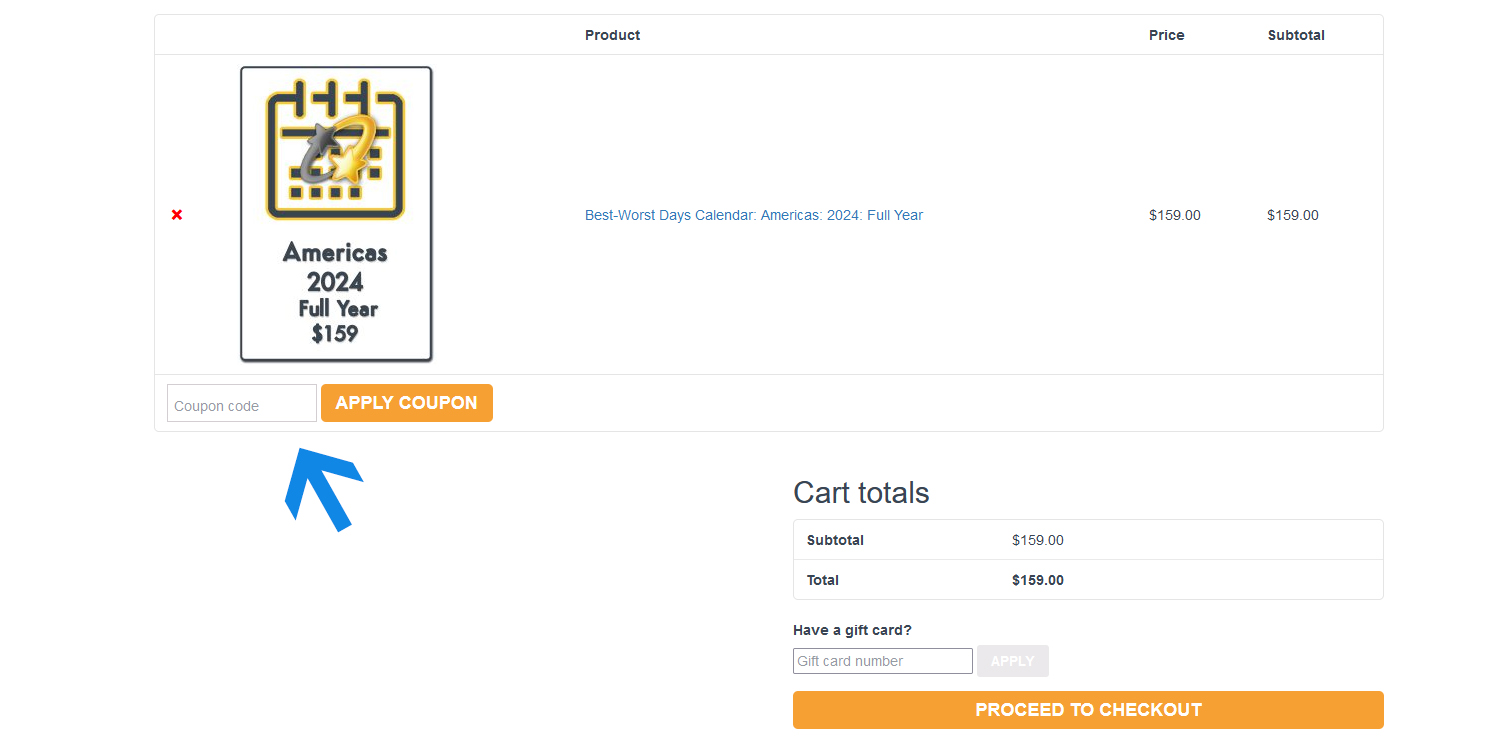Click the Subtotal column header in cart table
This screenshot has width=1510, height=751.
pos(1296,35)
